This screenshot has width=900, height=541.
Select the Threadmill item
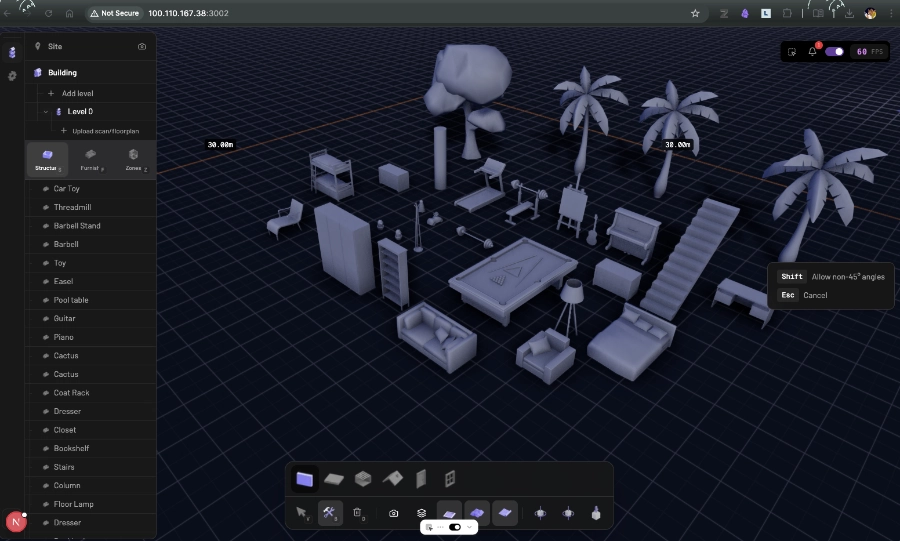click(x=91, y=207)
